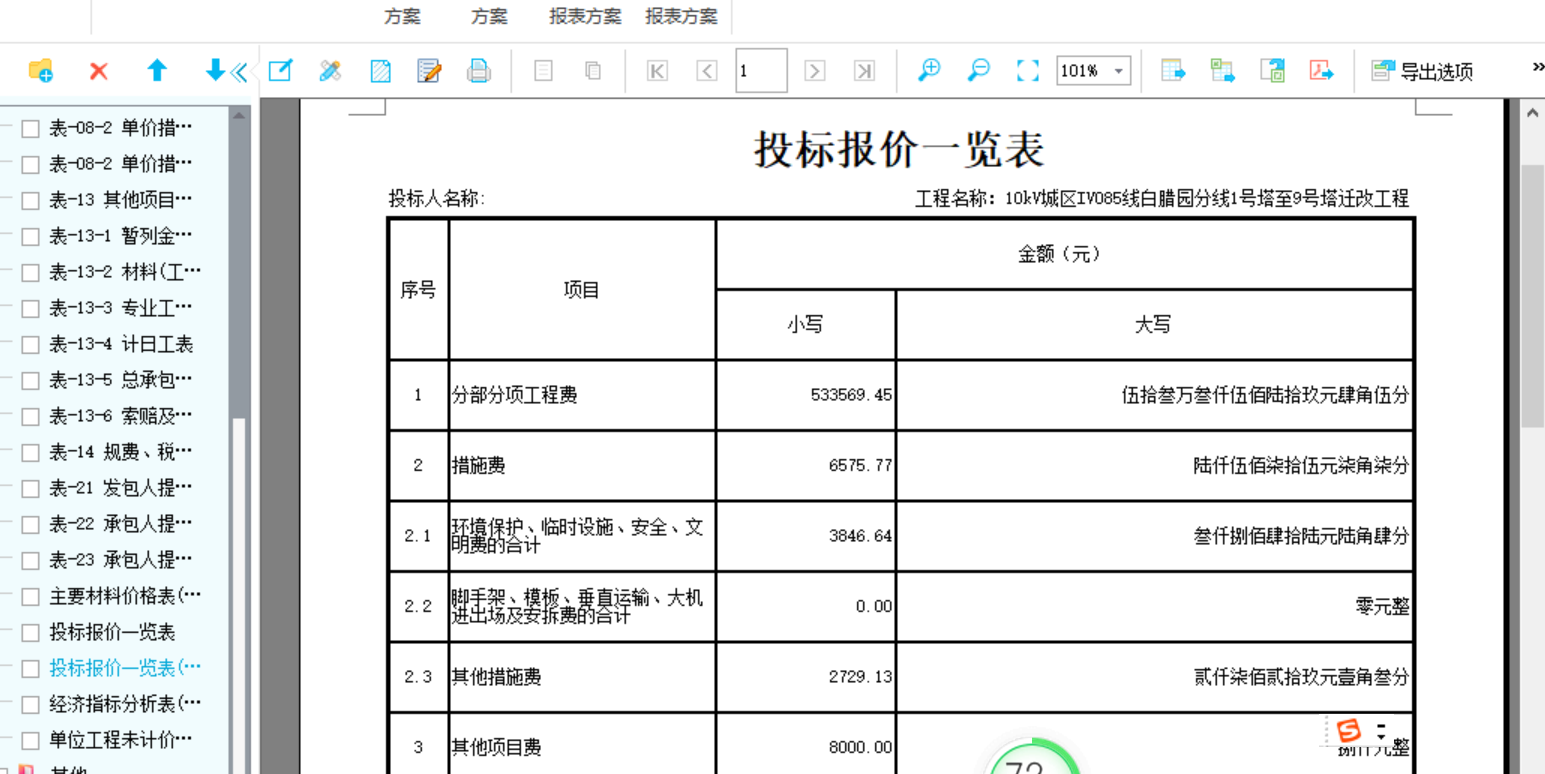Image resolution: width=1545 pixels, height=774 pixels.
Task: Check the 表-13-5 总承包 checkbox
Action: tap(30, 380)
